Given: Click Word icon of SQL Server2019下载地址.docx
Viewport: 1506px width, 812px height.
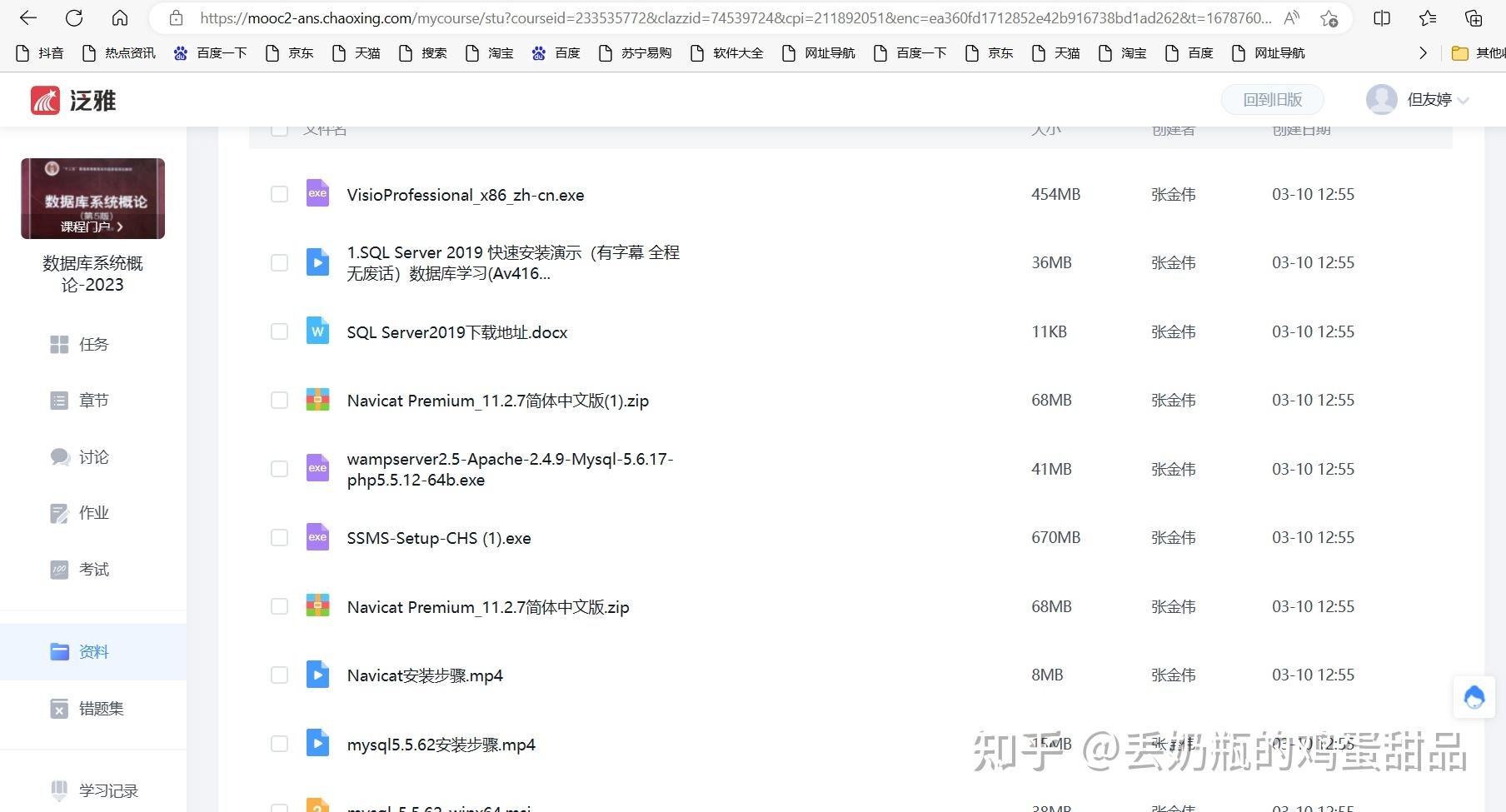Looking at the screenshot, I should point(317,331).
